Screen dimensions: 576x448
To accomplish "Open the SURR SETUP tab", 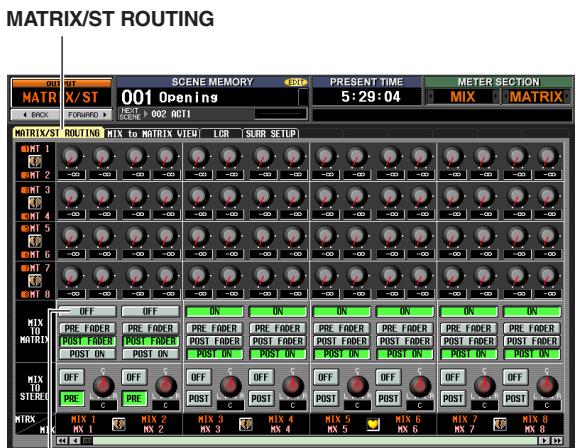I will [x=271, y=133].
